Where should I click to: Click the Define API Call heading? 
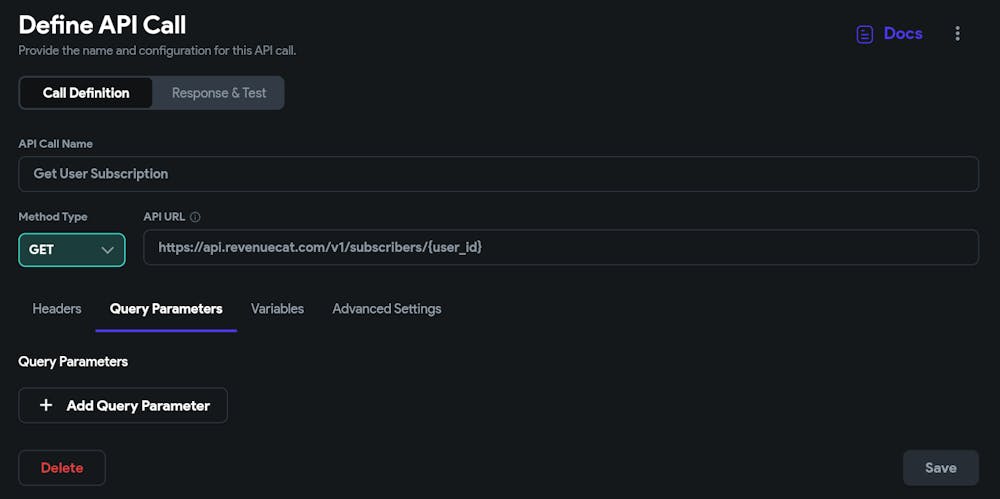pyautogui.click(x=102, y=25)
